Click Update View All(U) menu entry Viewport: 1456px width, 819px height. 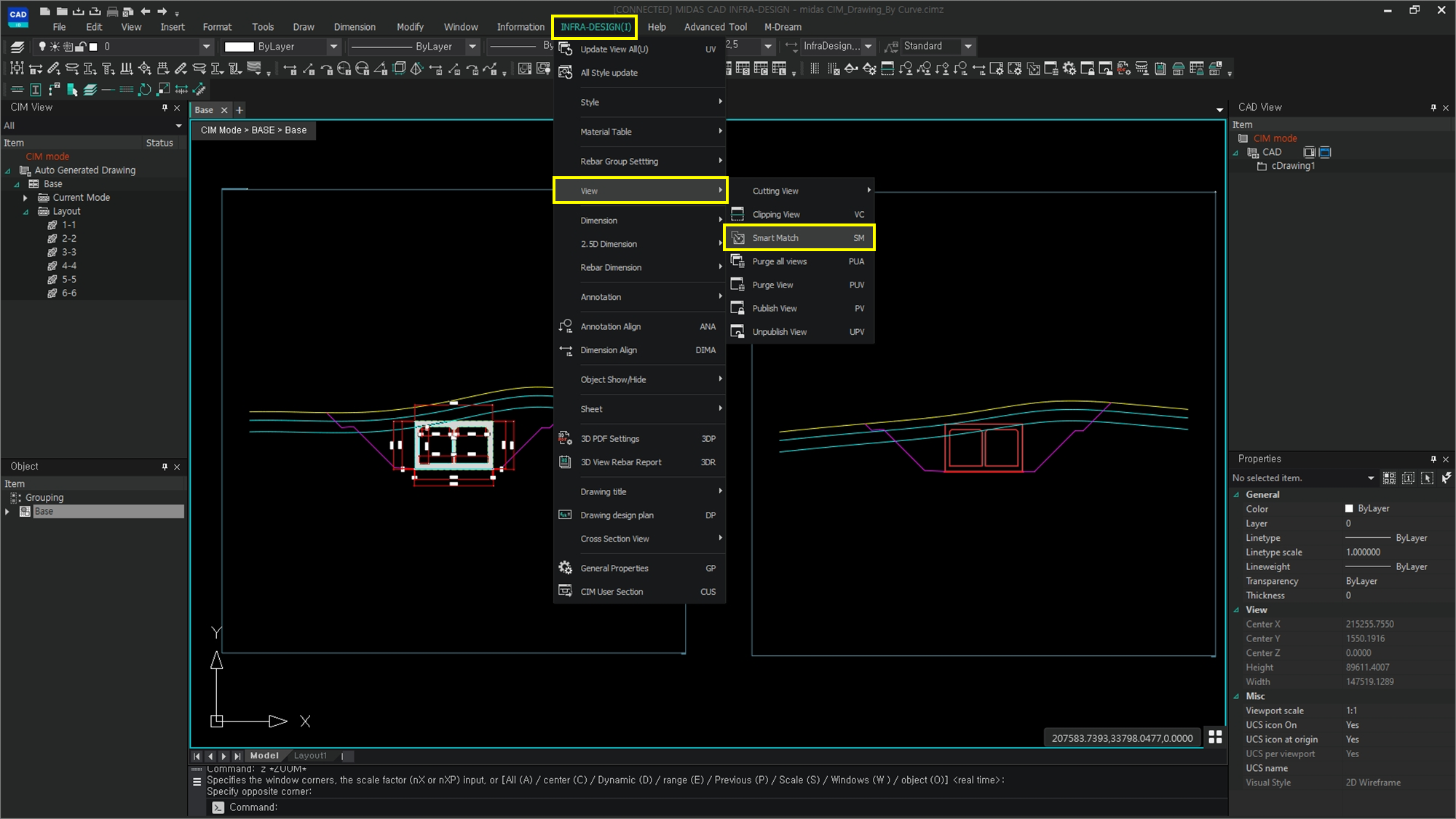point(639,50)
